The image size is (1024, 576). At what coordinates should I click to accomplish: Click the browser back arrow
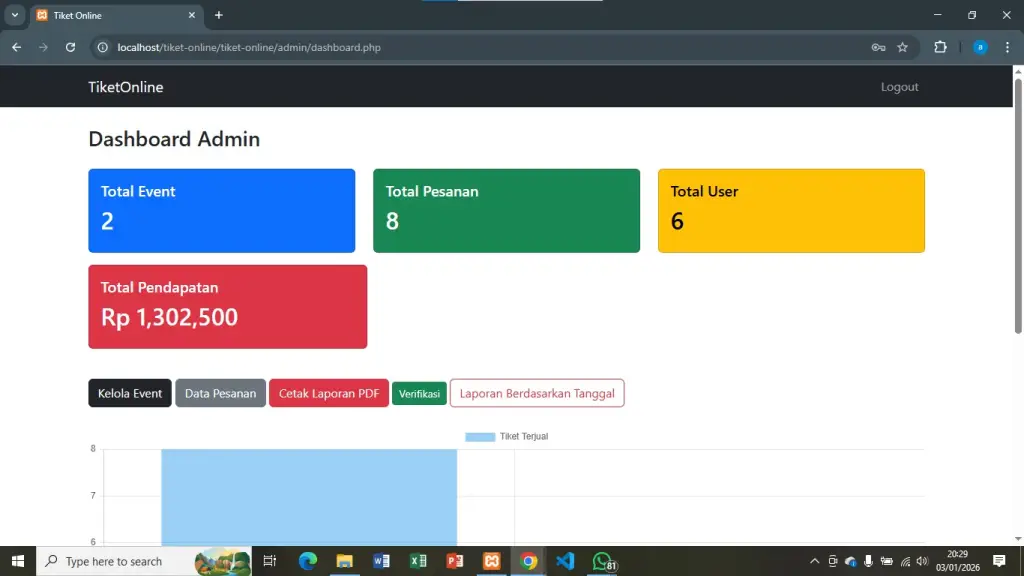click(16, 47)
